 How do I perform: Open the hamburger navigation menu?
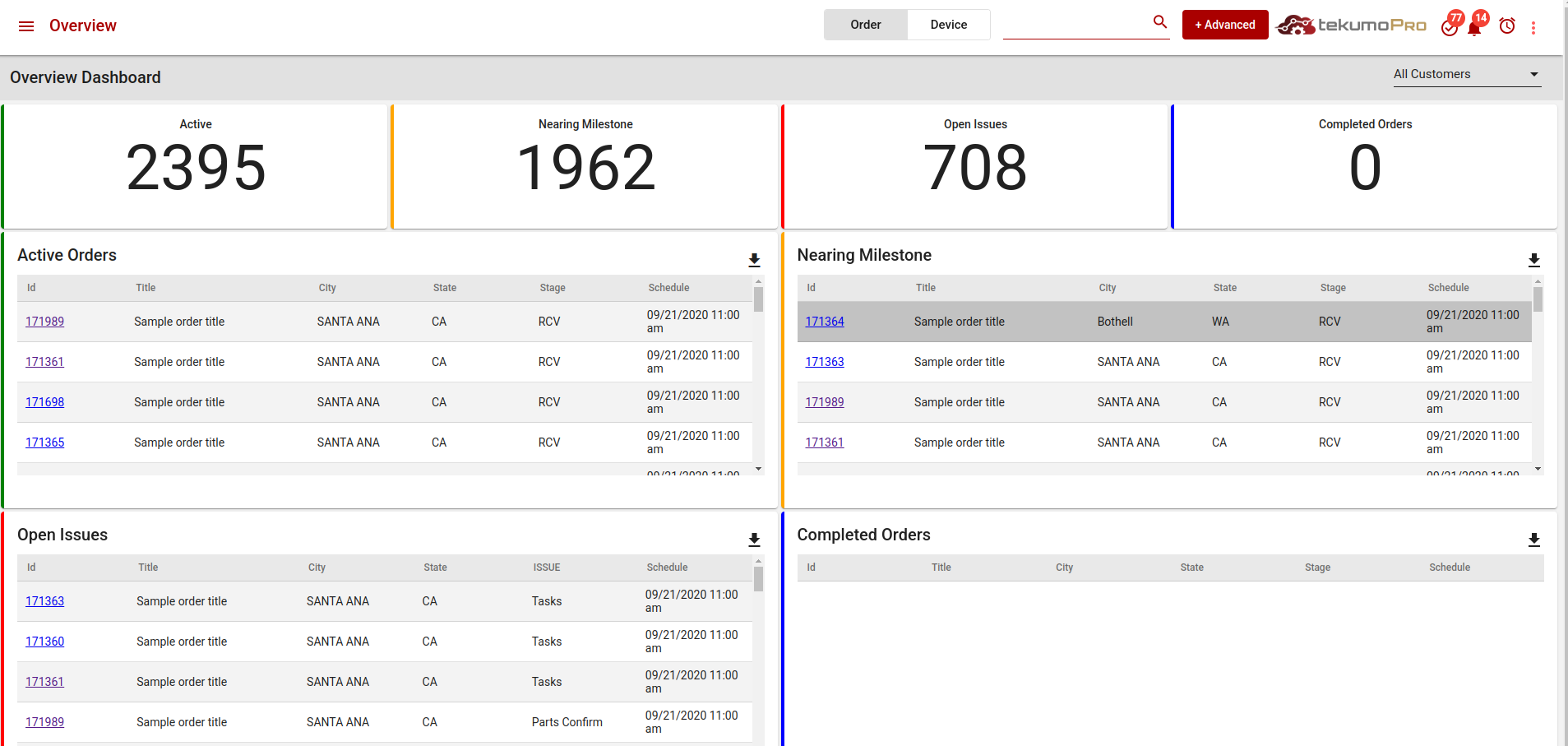[26, 26]
